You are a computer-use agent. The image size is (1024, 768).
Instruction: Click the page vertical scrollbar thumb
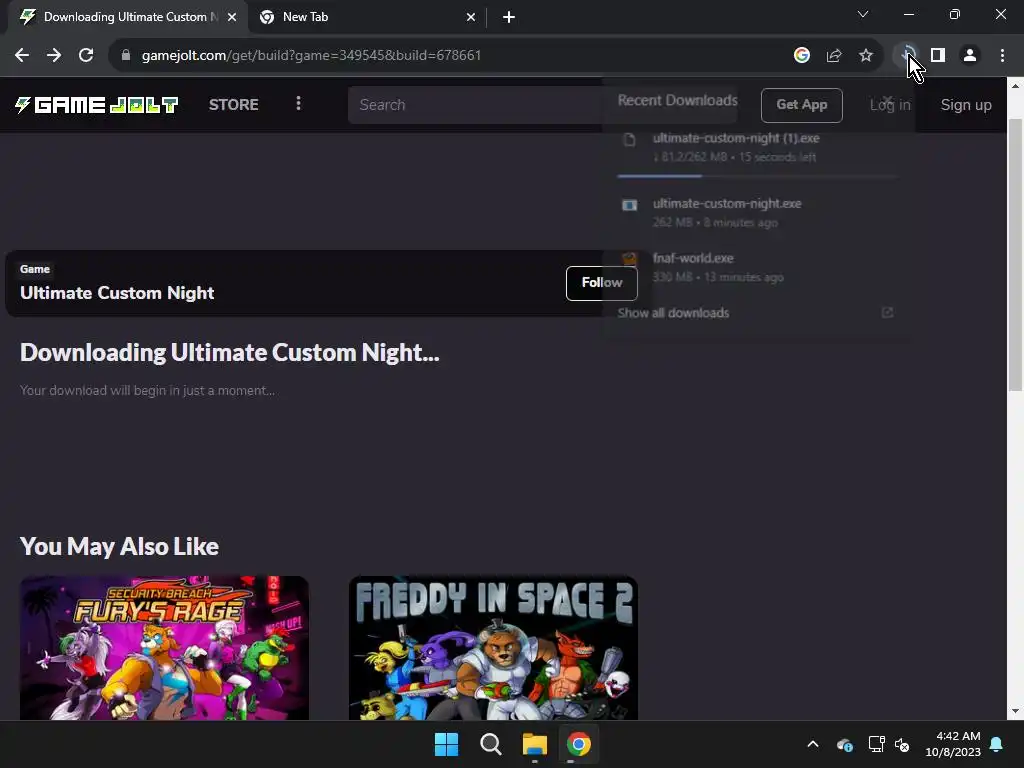coord(1016,255)
